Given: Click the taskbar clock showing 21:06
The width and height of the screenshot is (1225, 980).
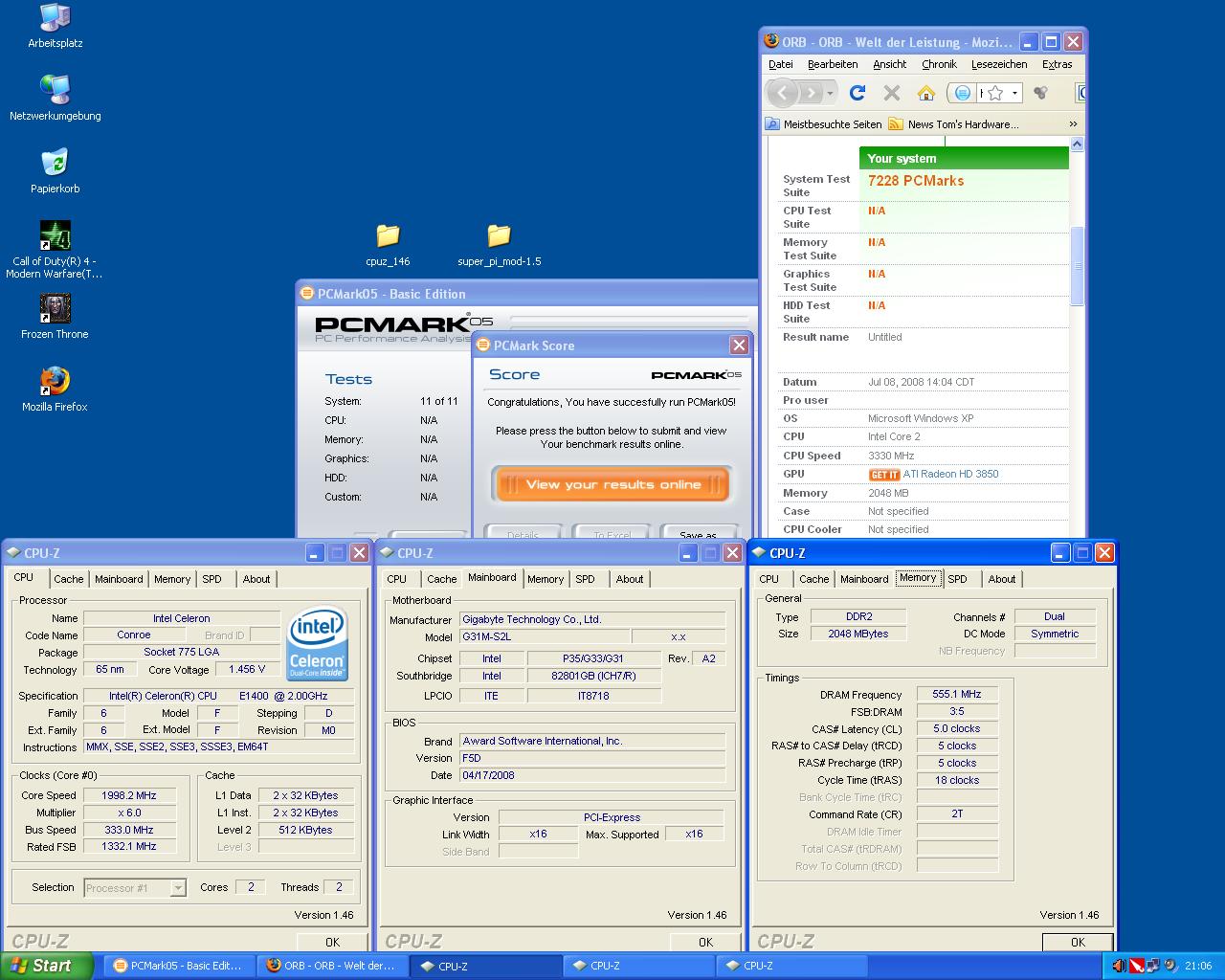Looking at the screenshot, I should point(1197,966).
